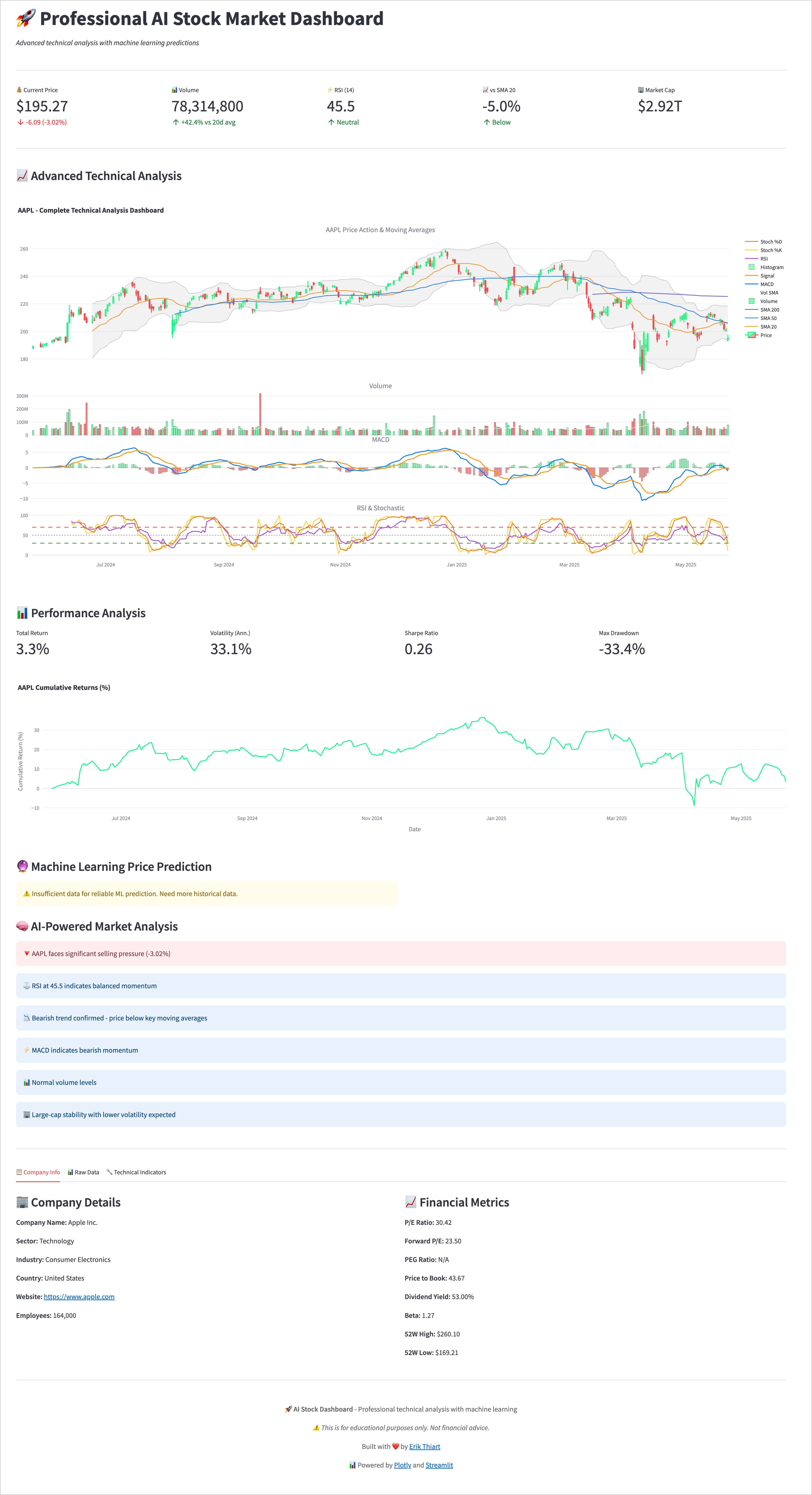Screen dimensions: 812x1495
Task: Toggle the Stoch %K legend entry
Action: (x=763, y=250)
